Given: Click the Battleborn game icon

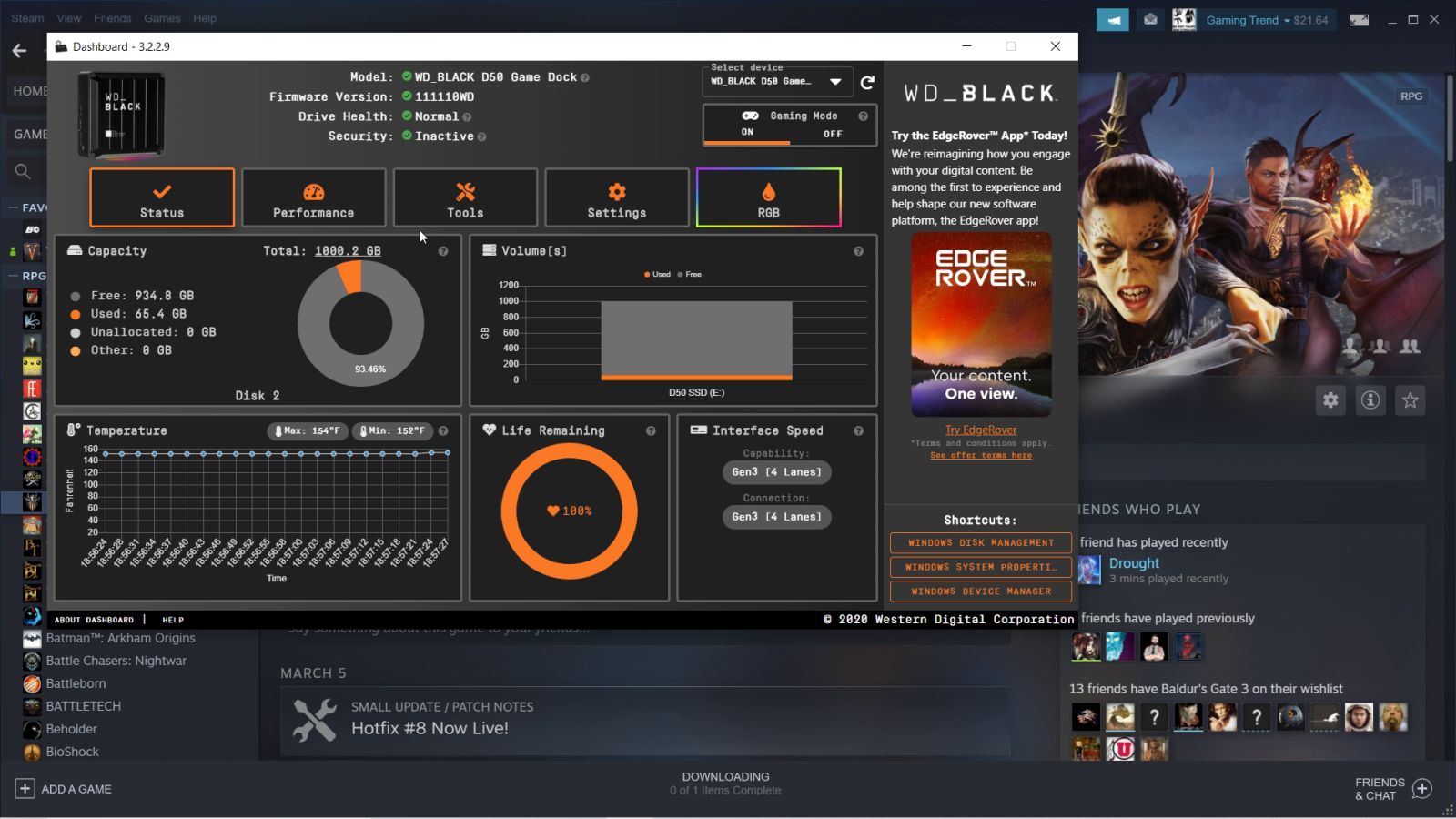Looking at the screenshot, I should coord(32,684).
